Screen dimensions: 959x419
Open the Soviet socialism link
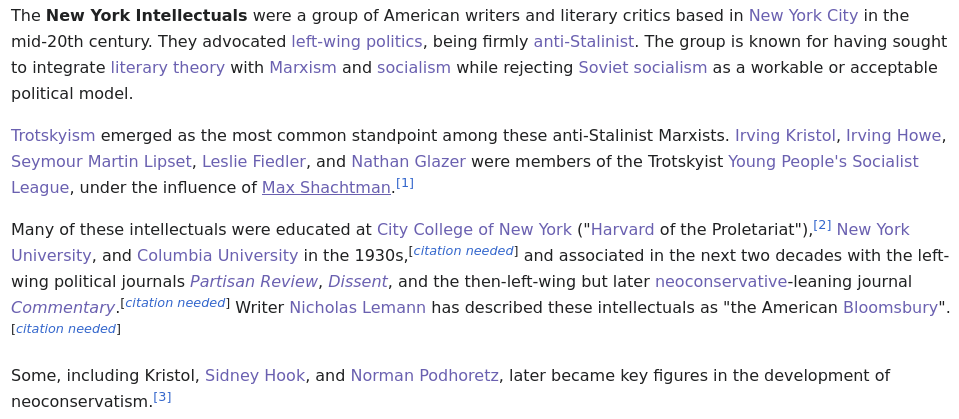pyautogui.click(x=642, y=68)
